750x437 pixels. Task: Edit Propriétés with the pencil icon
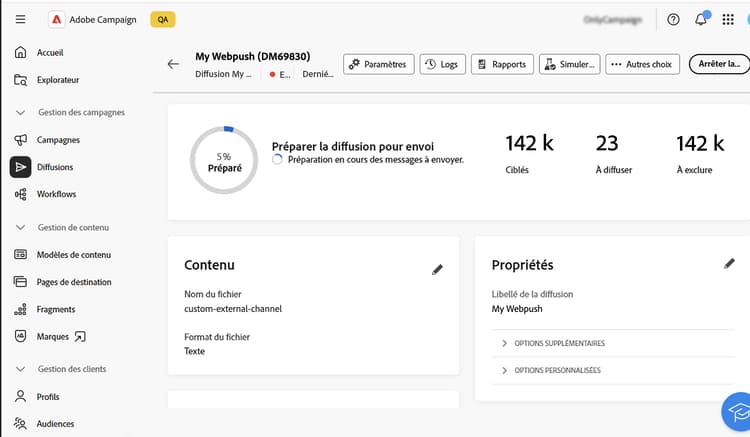tap(729, 263)
